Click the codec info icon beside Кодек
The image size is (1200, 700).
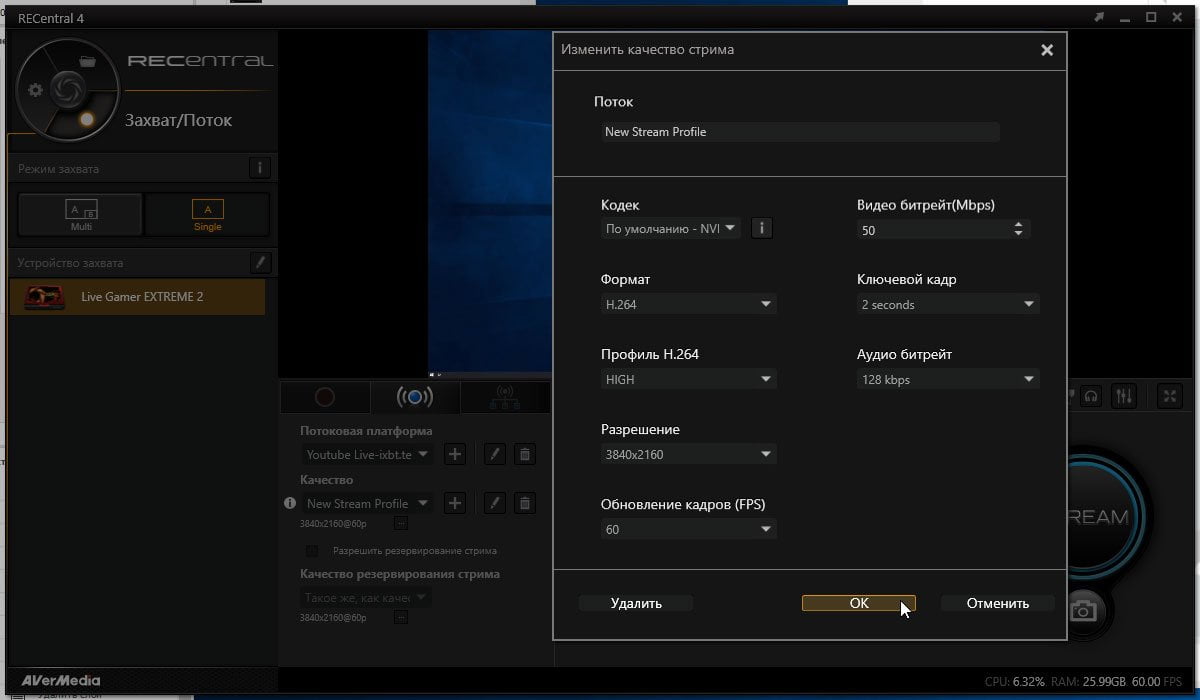coord(761,228)
